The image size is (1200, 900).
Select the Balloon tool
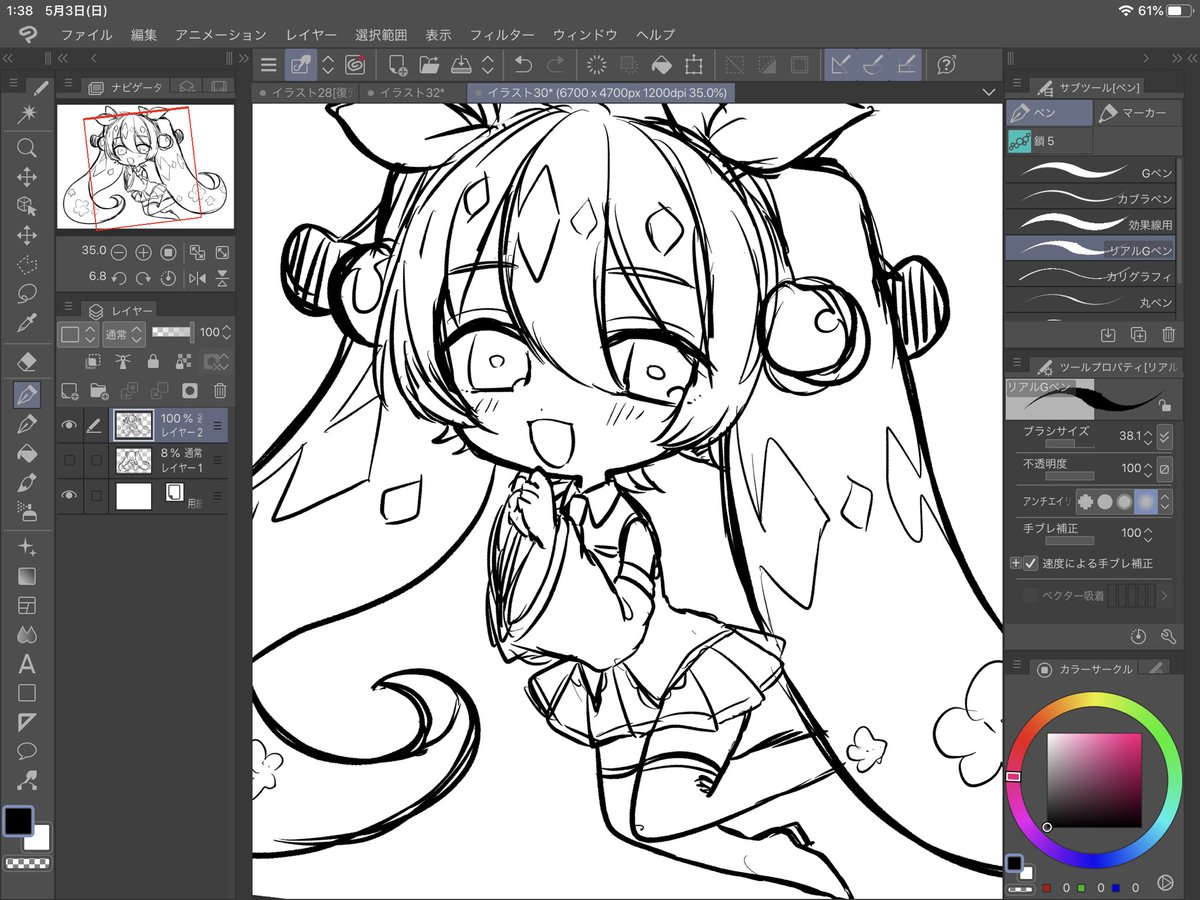pos(27,750)
